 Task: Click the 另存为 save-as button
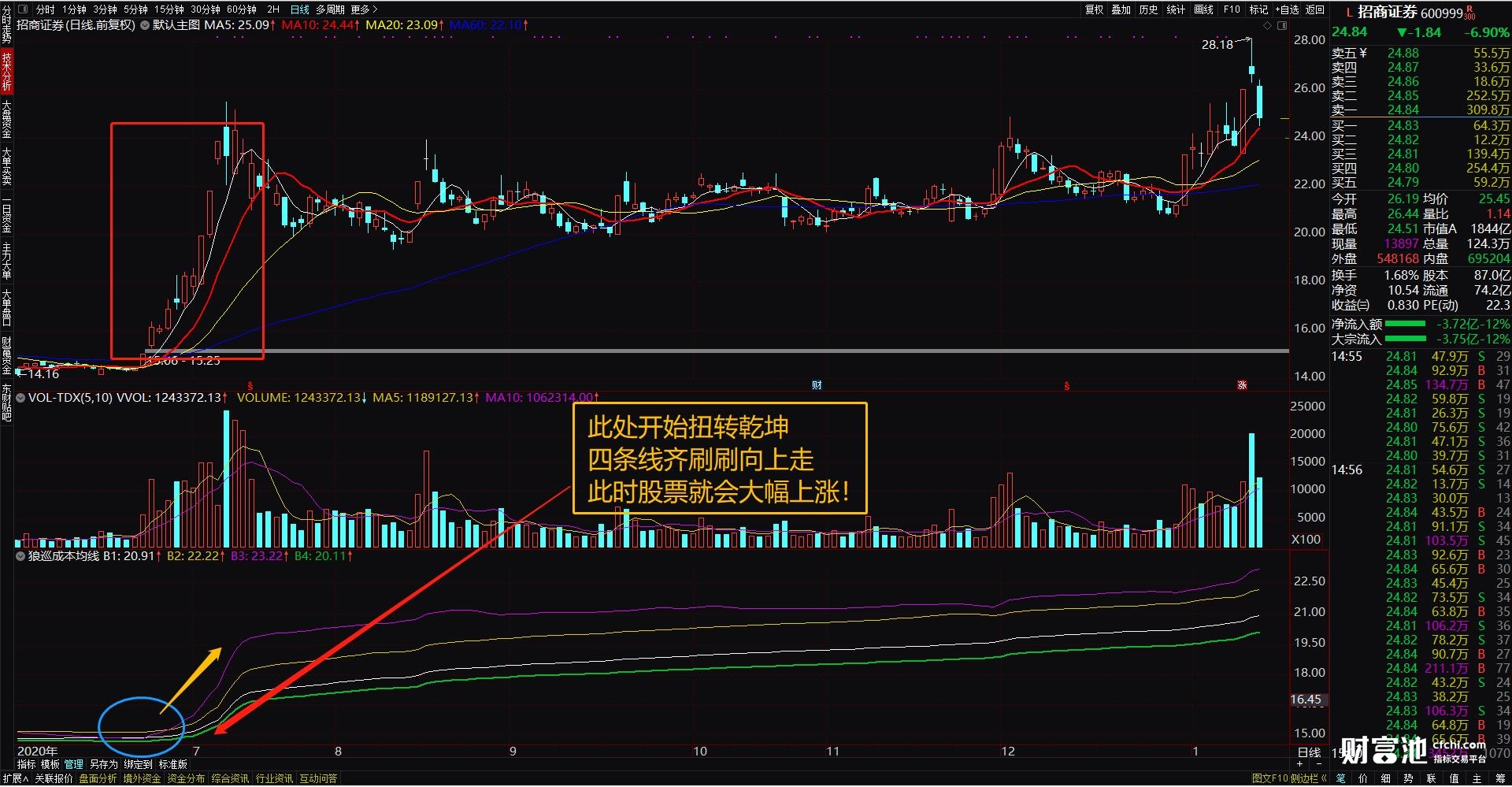103,764
